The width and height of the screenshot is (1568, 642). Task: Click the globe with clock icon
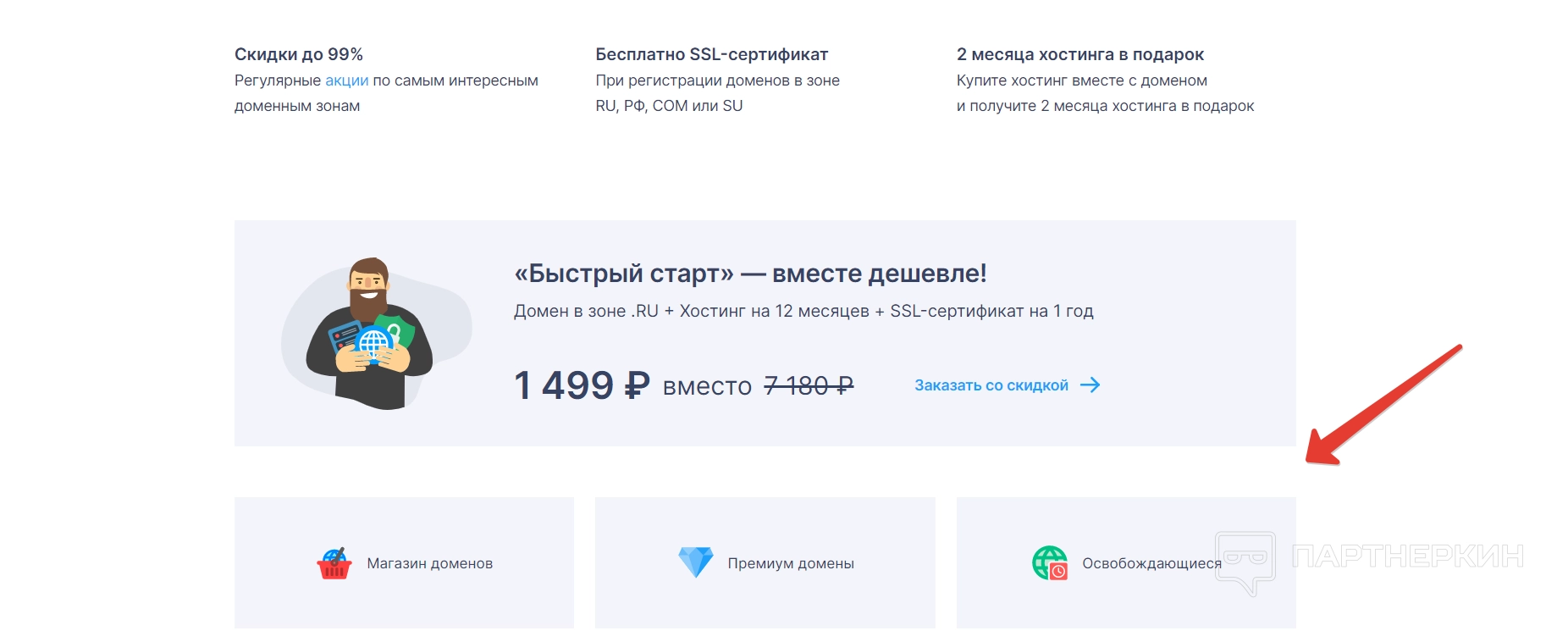[x=1050, y=563]
